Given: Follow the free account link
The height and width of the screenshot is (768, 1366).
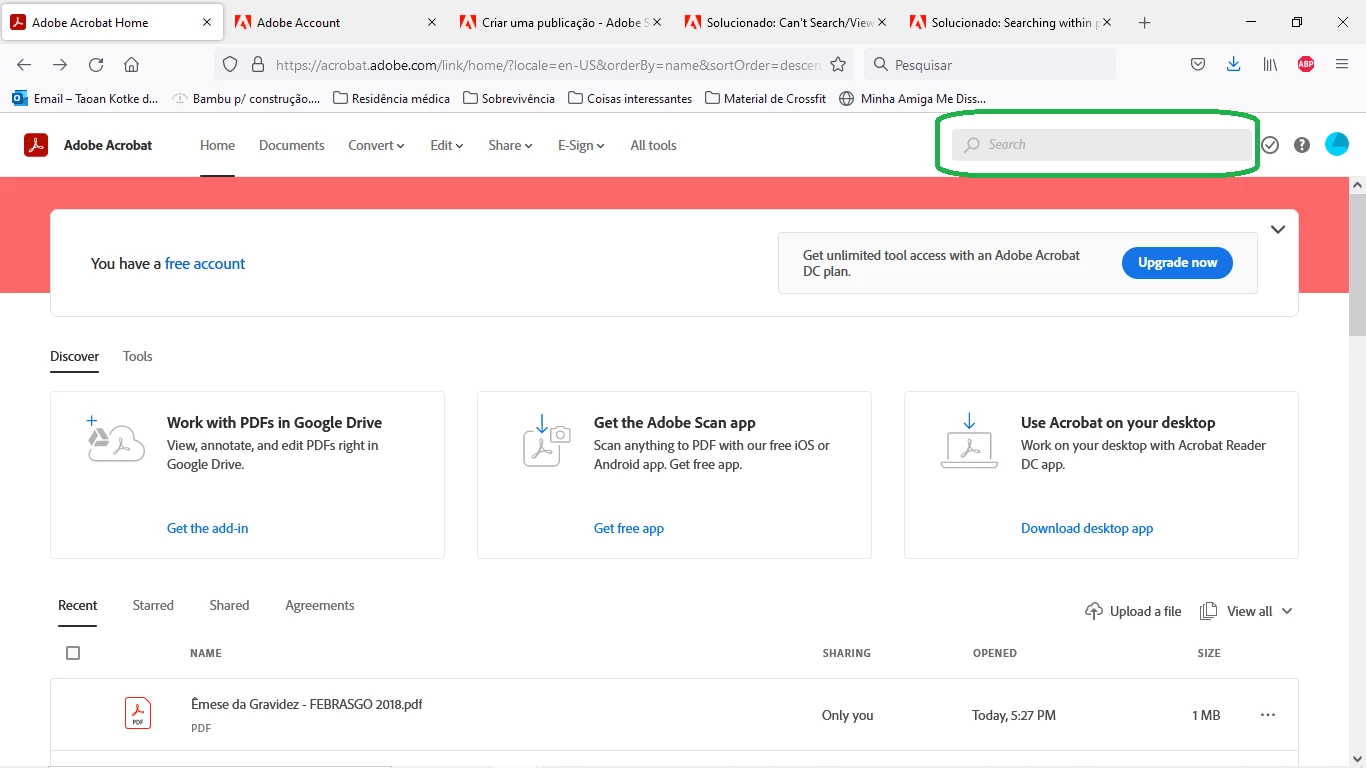Looking at the screenshot, I should [x=205, y=264].
